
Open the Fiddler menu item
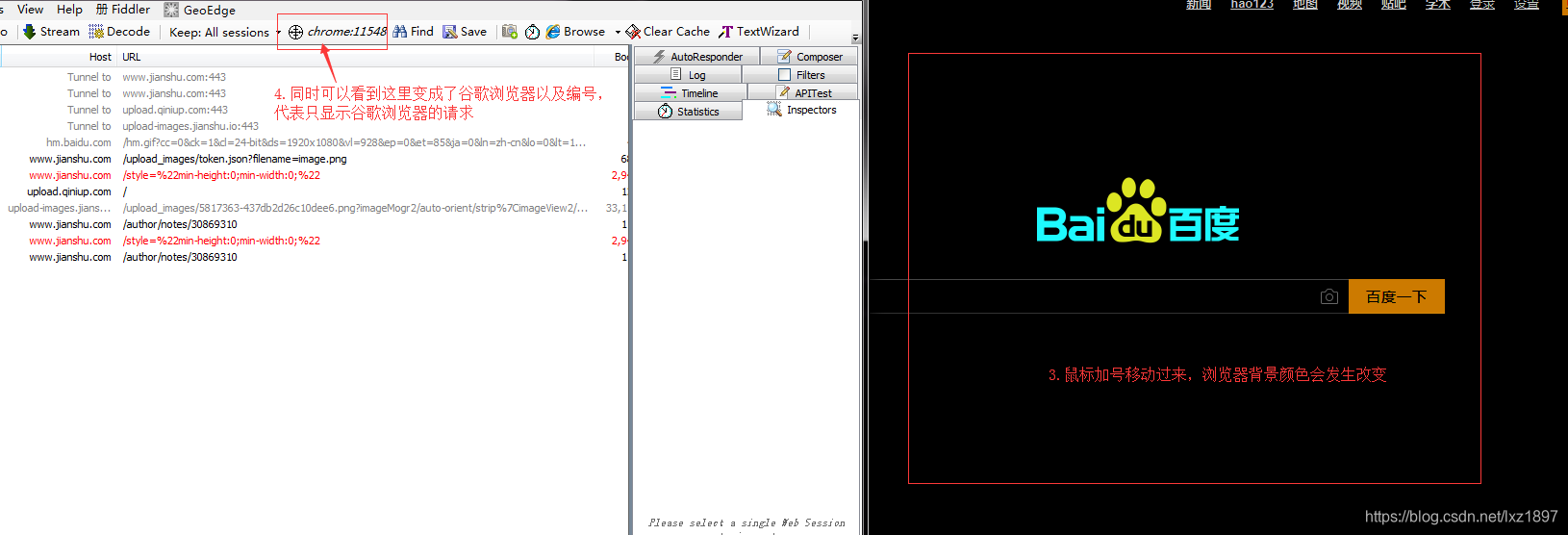click(x=123, y=9)
